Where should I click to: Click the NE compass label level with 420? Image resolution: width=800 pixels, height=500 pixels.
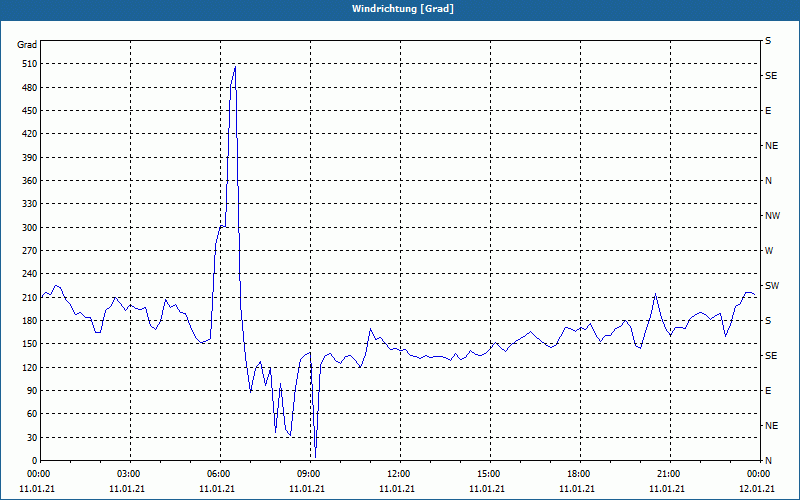coord(771,146)
